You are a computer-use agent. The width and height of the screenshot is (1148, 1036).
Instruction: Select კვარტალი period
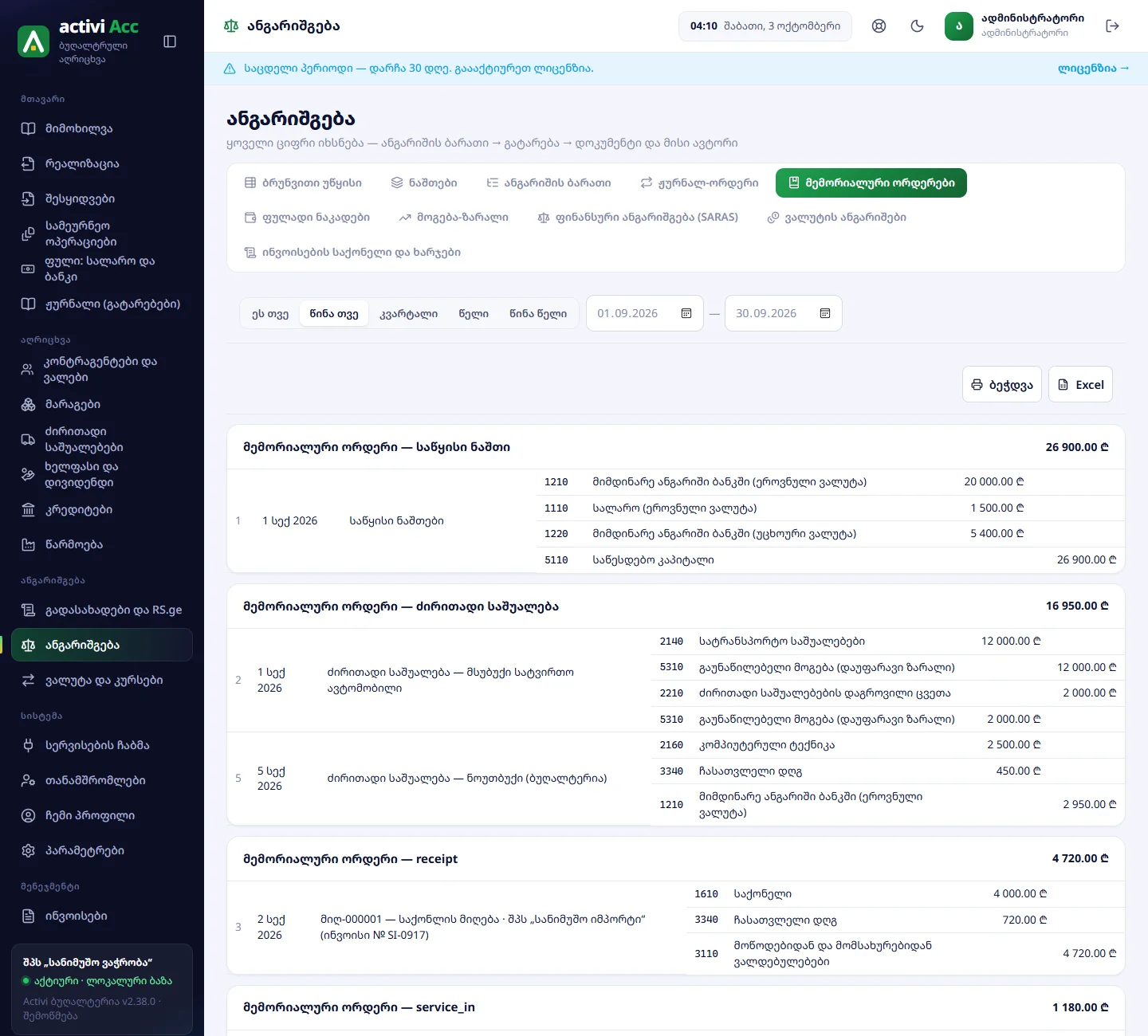[x=408, y=313]
